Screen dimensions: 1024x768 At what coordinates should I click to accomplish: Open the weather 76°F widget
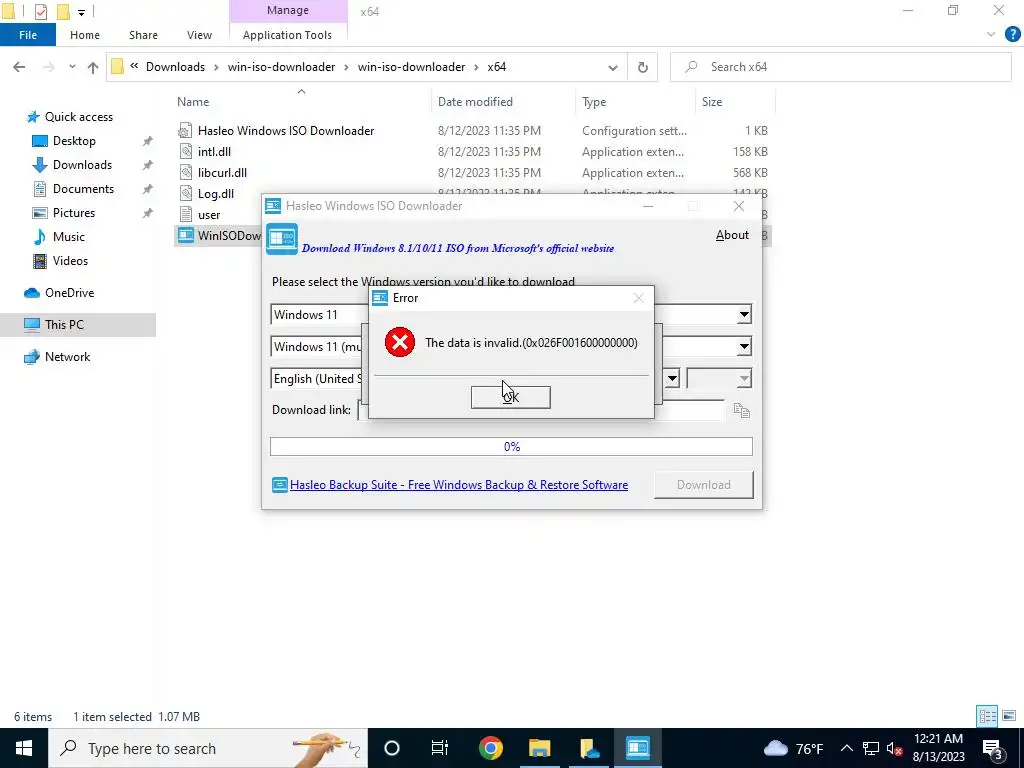(x=794, y=748)
